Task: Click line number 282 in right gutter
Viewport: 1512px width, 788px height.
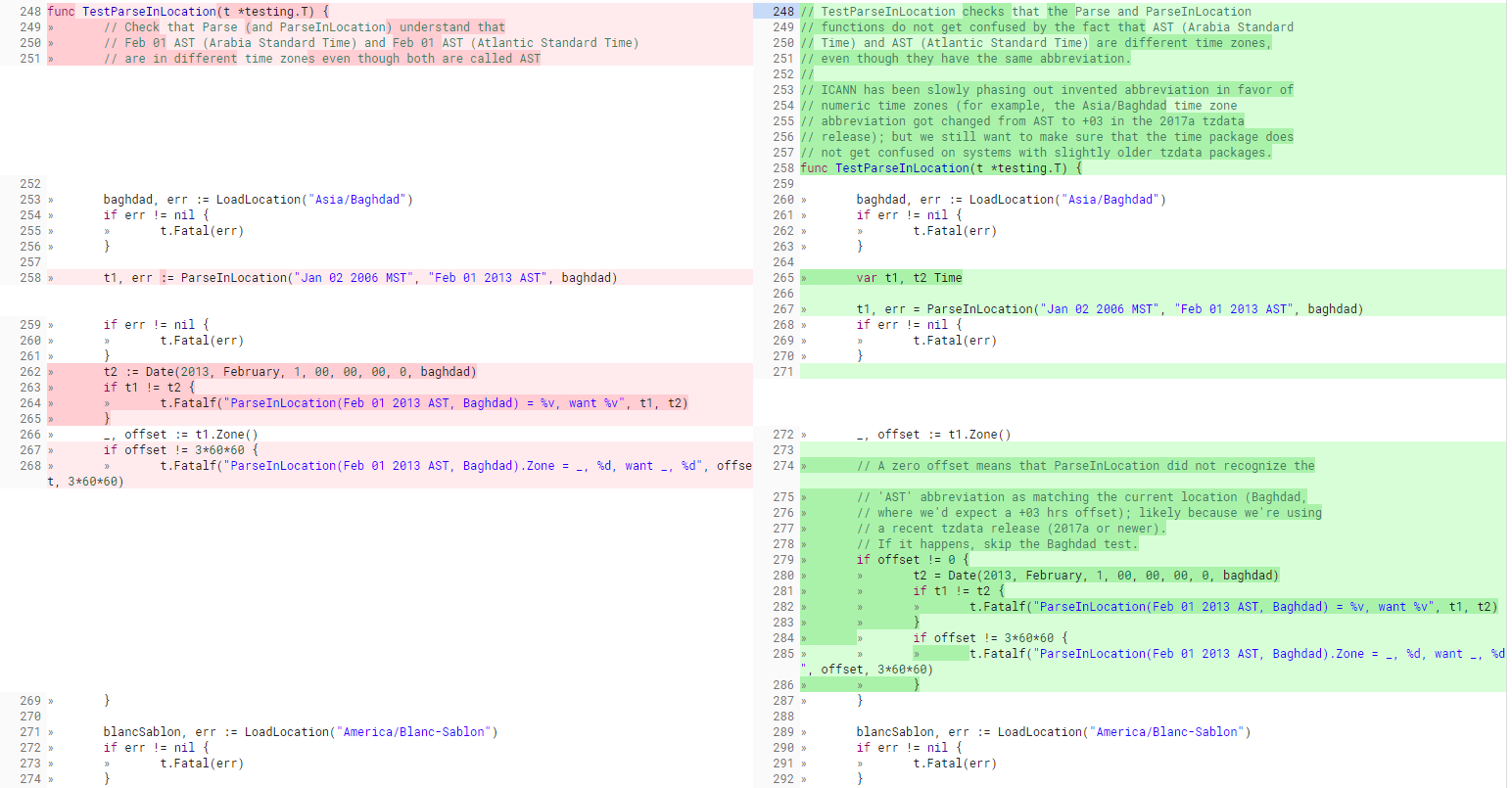Action: [x=783, y=607]
